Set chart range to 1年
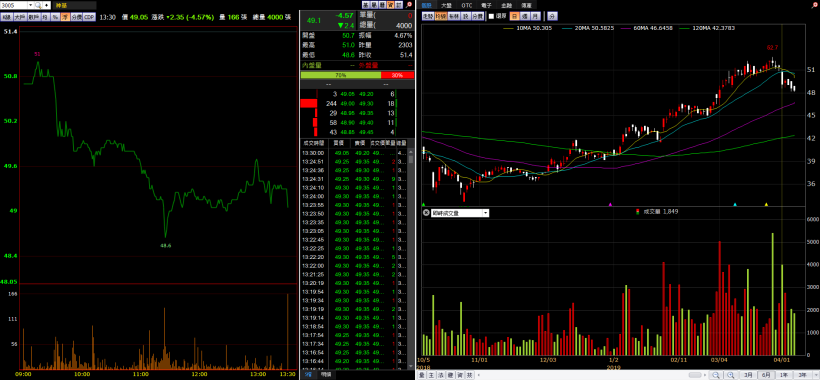 783,375
